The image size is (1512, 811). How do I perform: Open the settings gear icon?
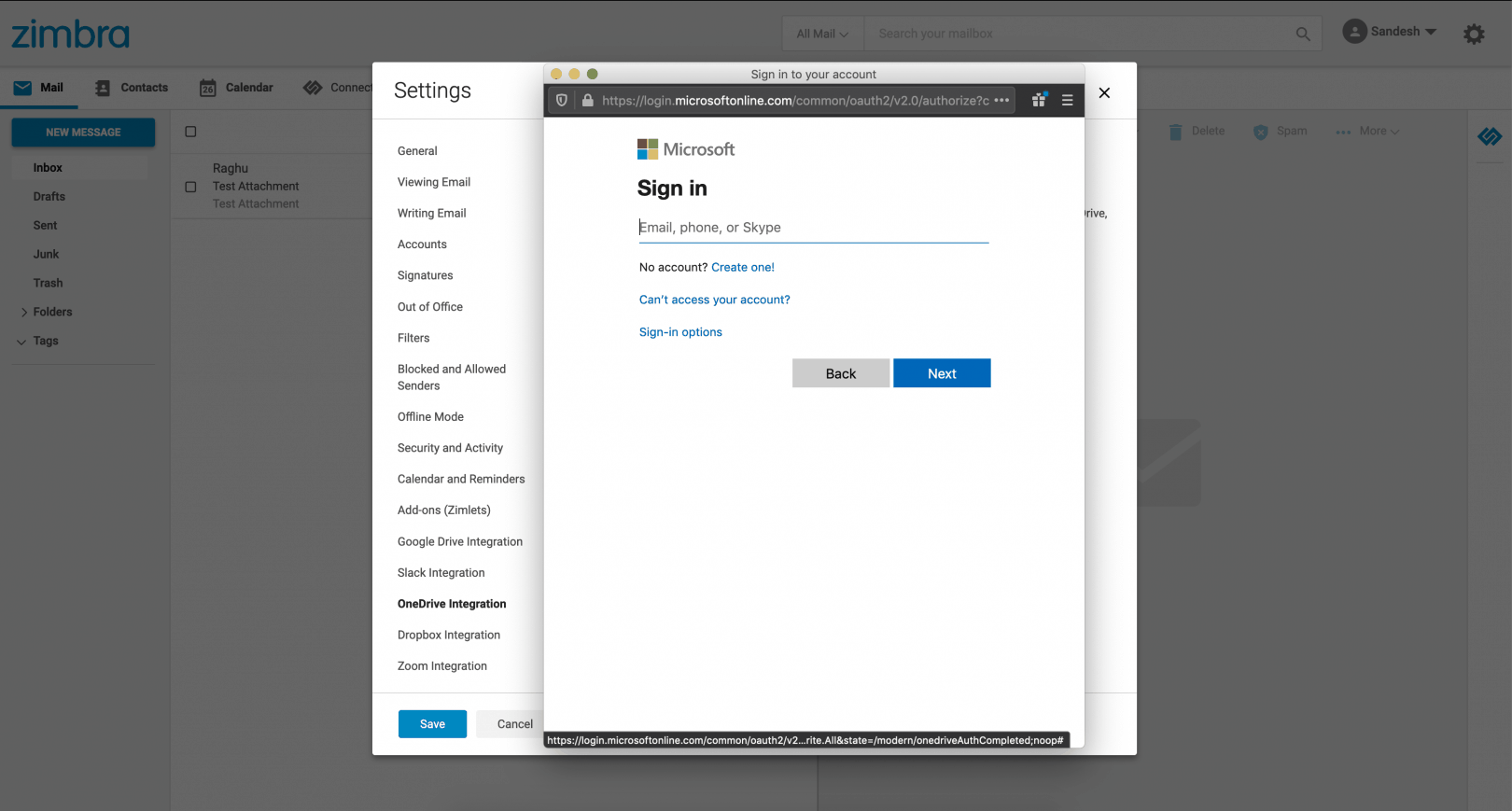[1474, 35]
